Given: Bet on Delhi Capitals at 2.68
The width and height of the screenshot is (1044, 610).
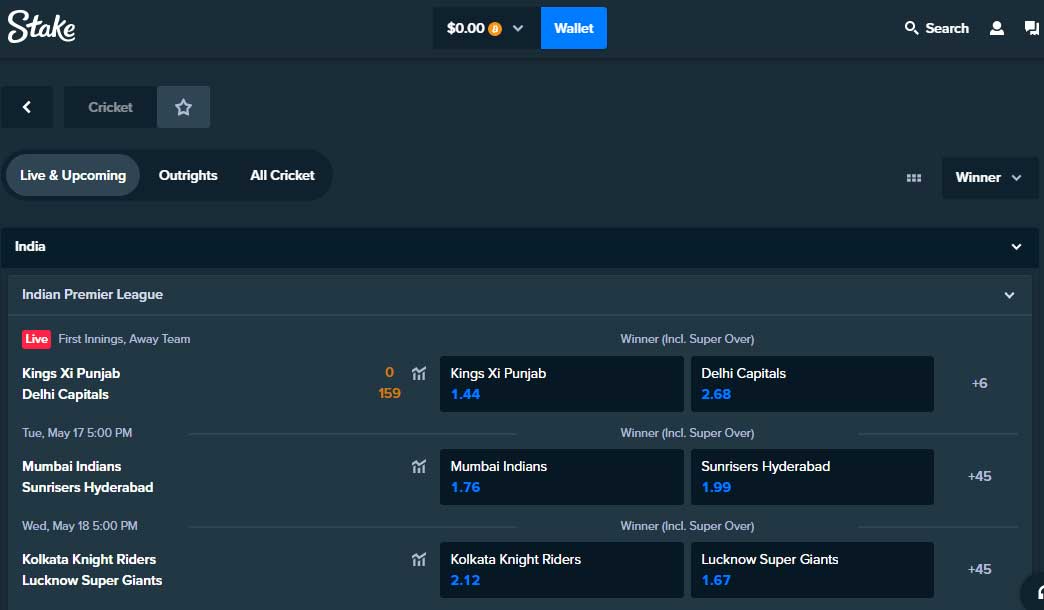Looking at the screenshot, I should 812,384.
